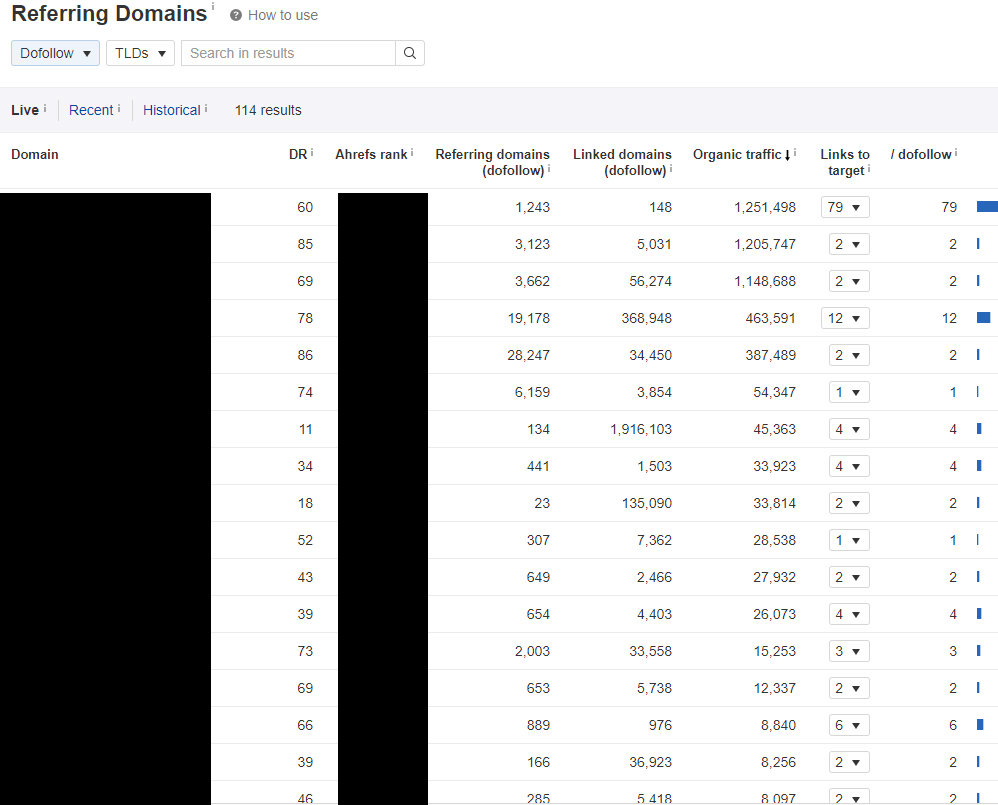This screenshot has width=998, height=805.
Task: Expand links dropdown in 12,337 traffic row
Action: 848,688
